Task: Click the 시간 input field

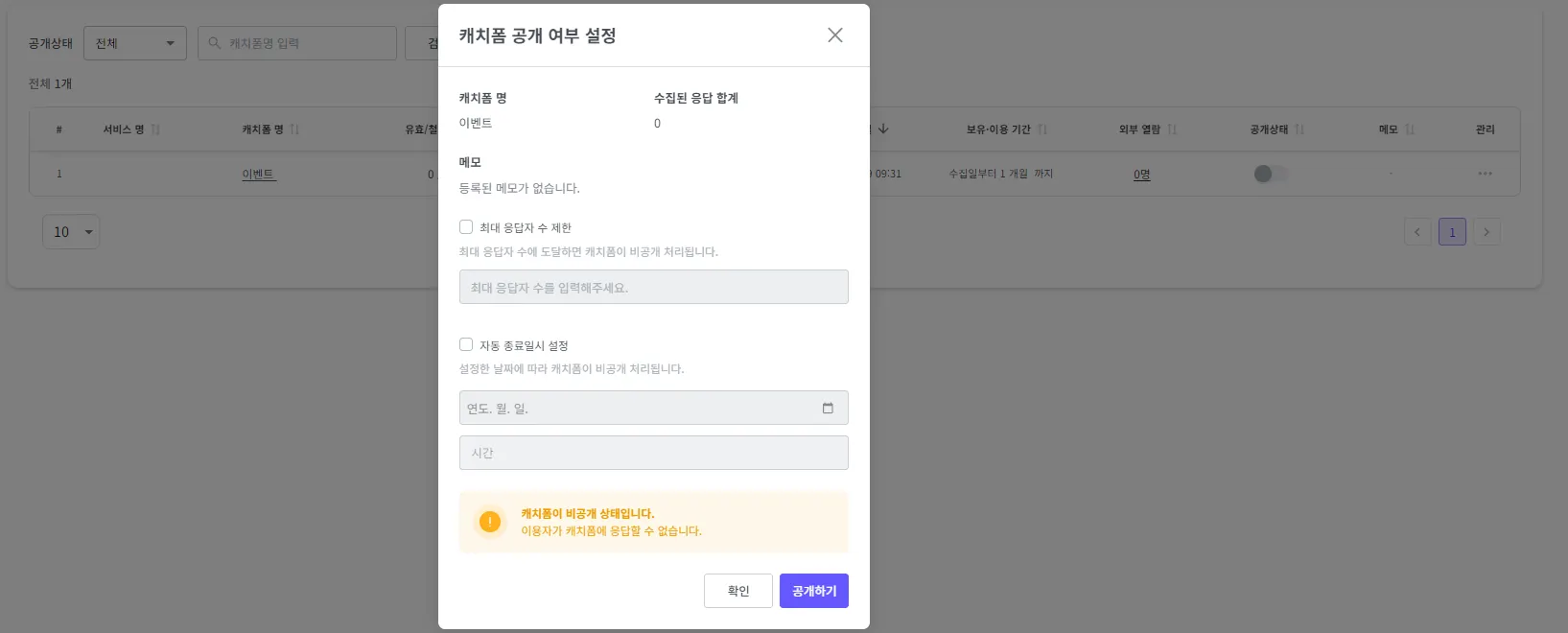Action: [653, 453]
